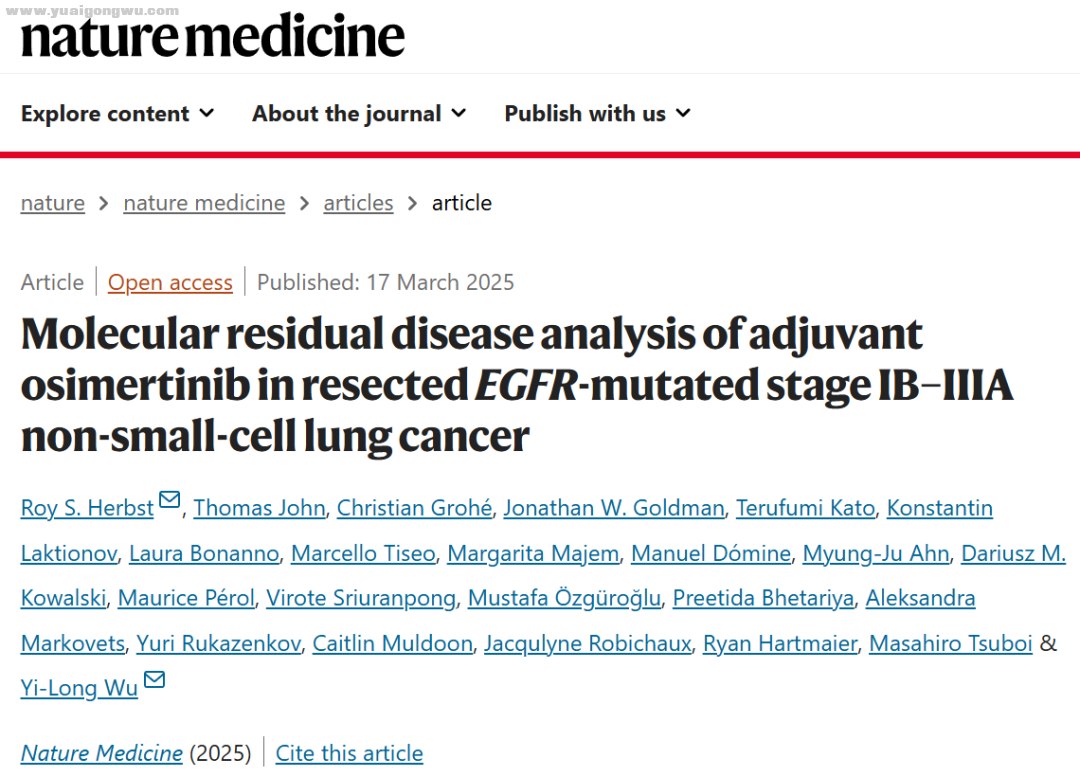Click the Nature Medicine journal link
The height and width of the screenshot is (777, 1080).
[102, 753]
